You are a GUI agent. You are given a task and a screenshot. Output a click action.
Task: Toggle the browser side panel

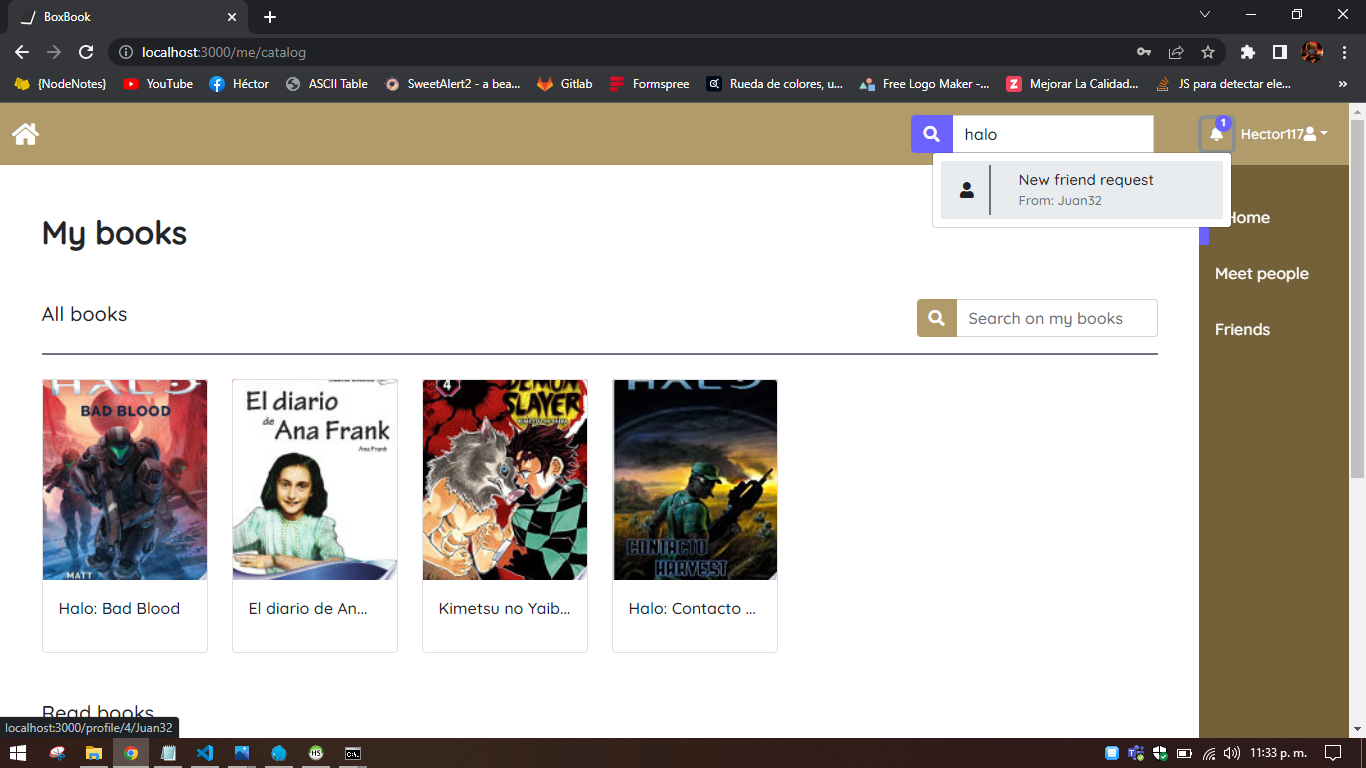[1279, 52]
